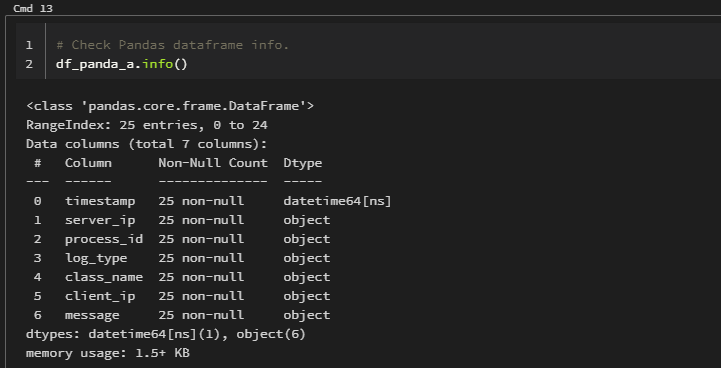Click the 'datetime64[ns]' dtype of timestamp row
The width and height of the screenshot is (721, 368).
coord(337,201)
